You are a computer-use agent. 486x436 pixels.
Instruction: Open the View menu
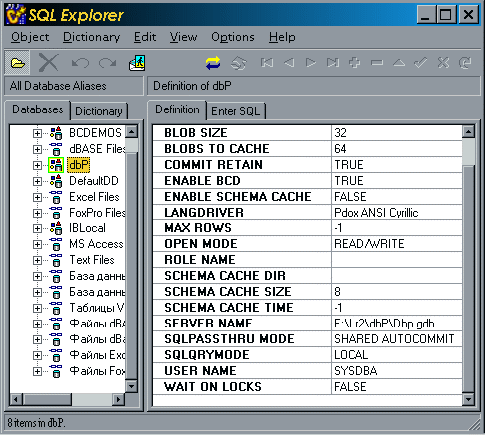pyautogui.click(x=183, y=37)
